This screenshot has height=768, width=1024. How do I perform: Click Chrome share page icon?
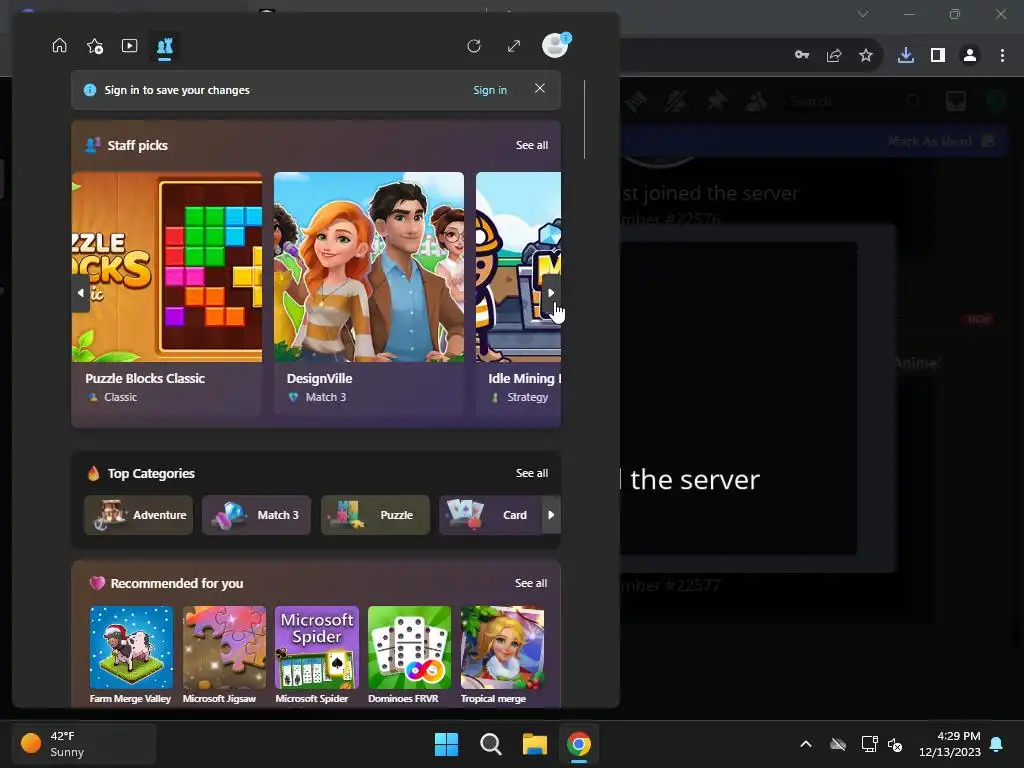pyautogui.click(x=834, y=56)
